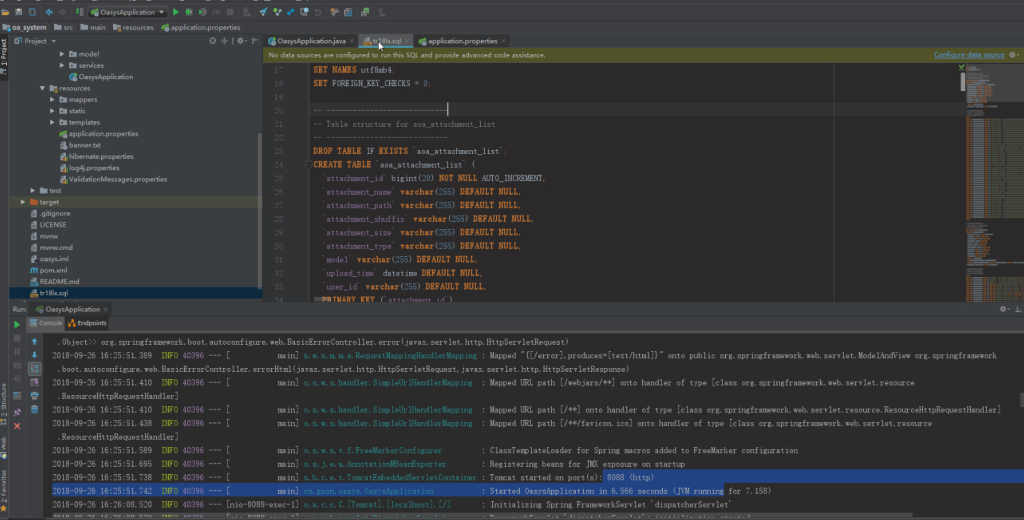The width and height of the screenshot is (1024, 520).
Task: Expand the services folder
Action: coord(62,65)
